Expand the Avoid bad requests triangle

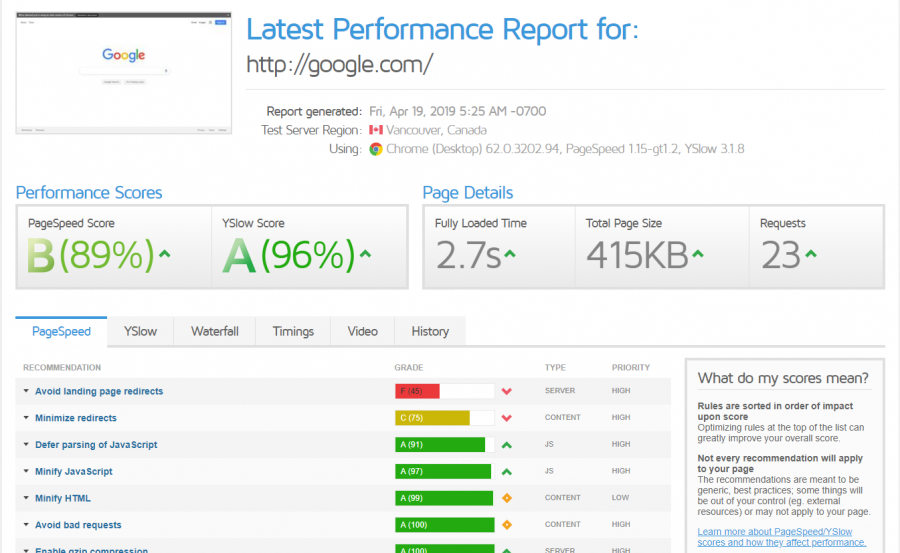point(26,524)
